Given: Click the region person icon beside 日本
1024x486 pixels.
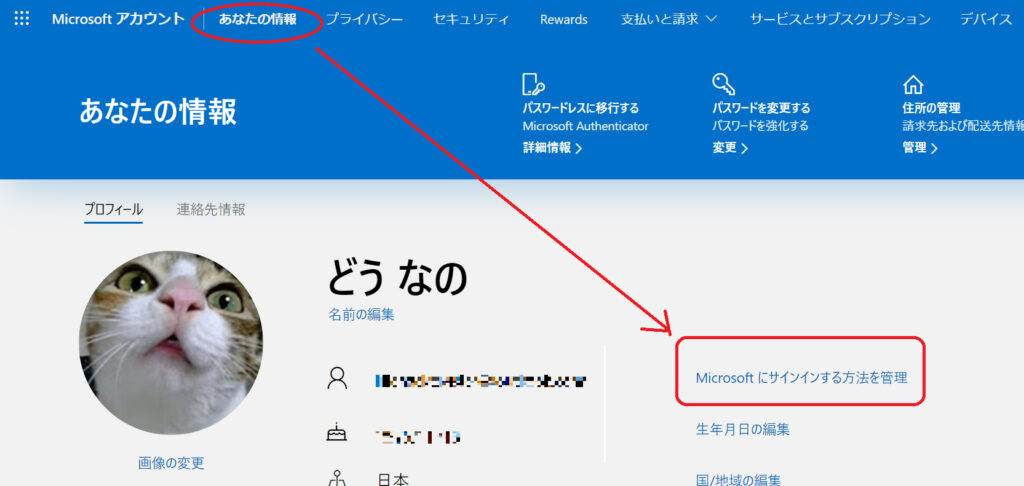Looking at the screenshot, I should point(337,479).
